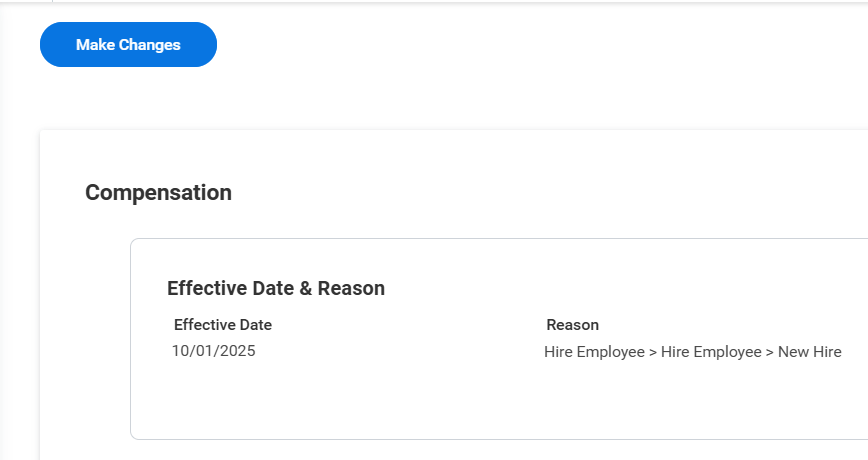Click the Make Changes button
The width and height of the screenshot is (868, 460).
pyautogui.click(x=128, y=45)
